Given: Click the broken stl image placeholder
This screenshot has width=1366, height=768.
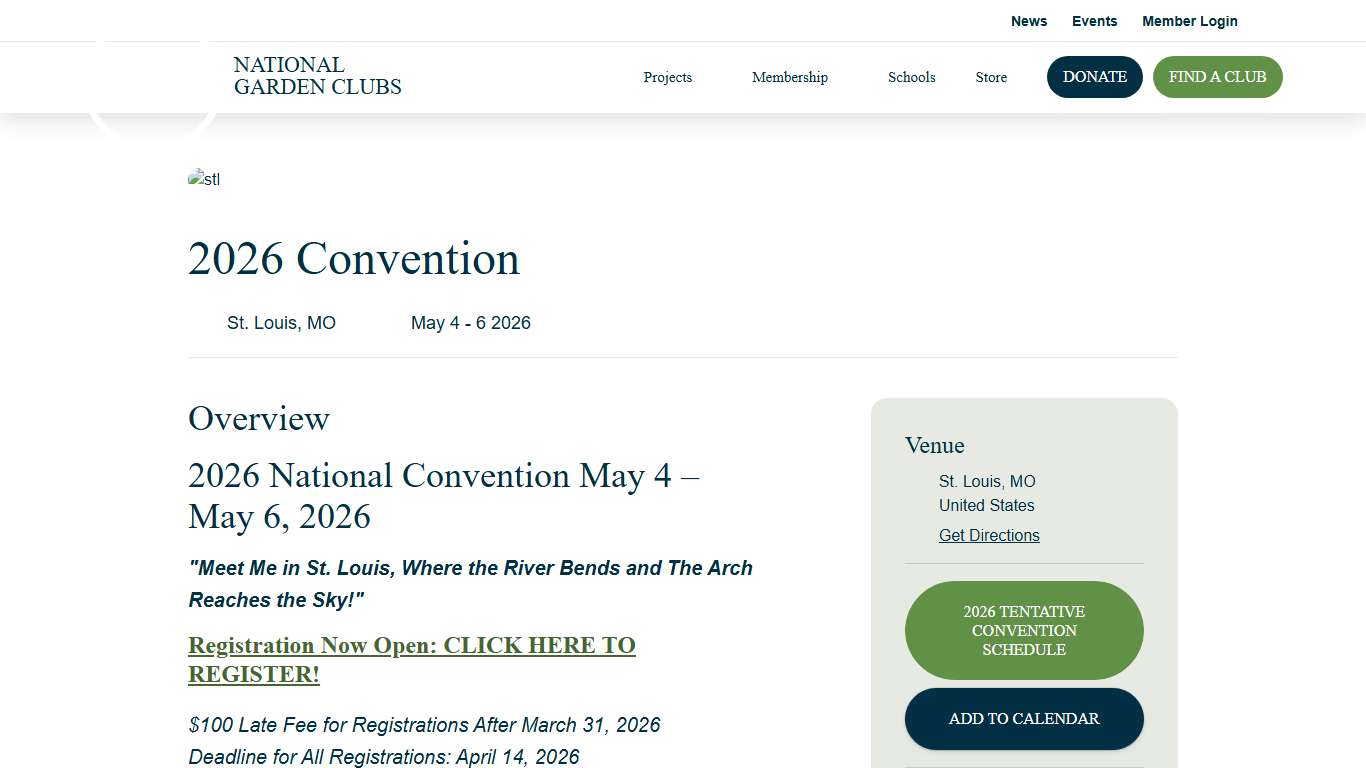Looking at the screenshot, I should 204,179.
